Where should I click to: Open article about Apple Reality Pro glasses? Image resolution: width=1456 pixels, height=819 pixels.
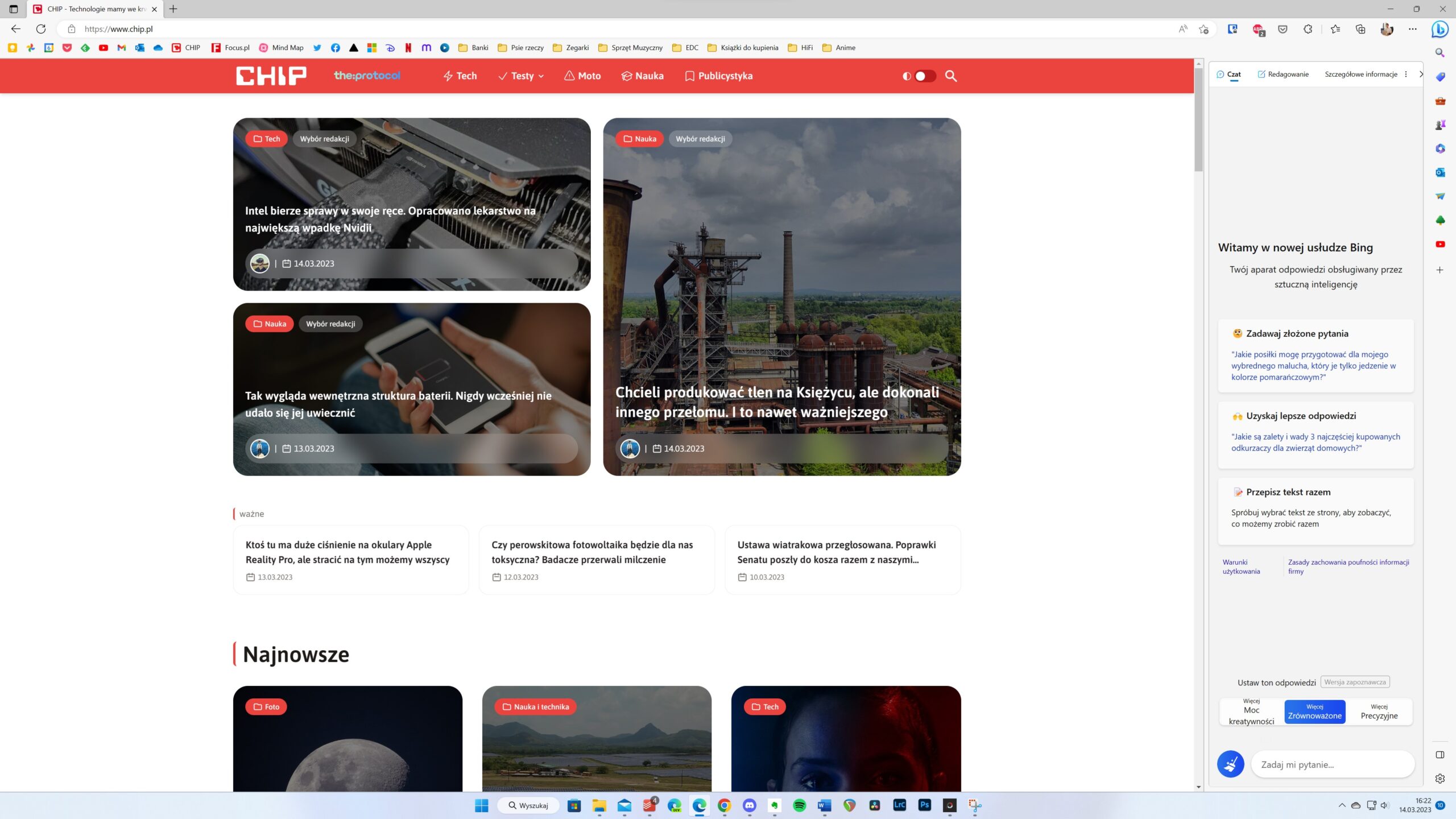point(348,552)
